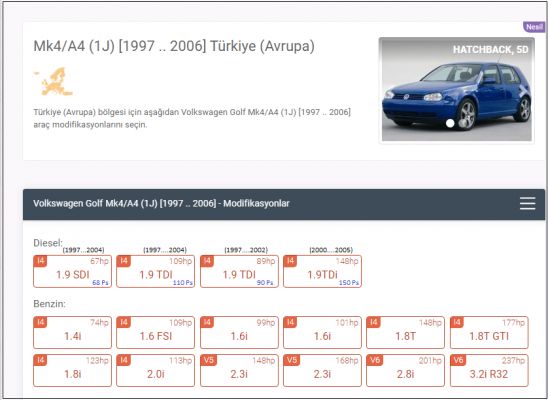Image resolution: width=548 pixels, height=400 pixels.
Task: Open the 1.4i 74hp petrol modification
Action: [x=72, y=333]
